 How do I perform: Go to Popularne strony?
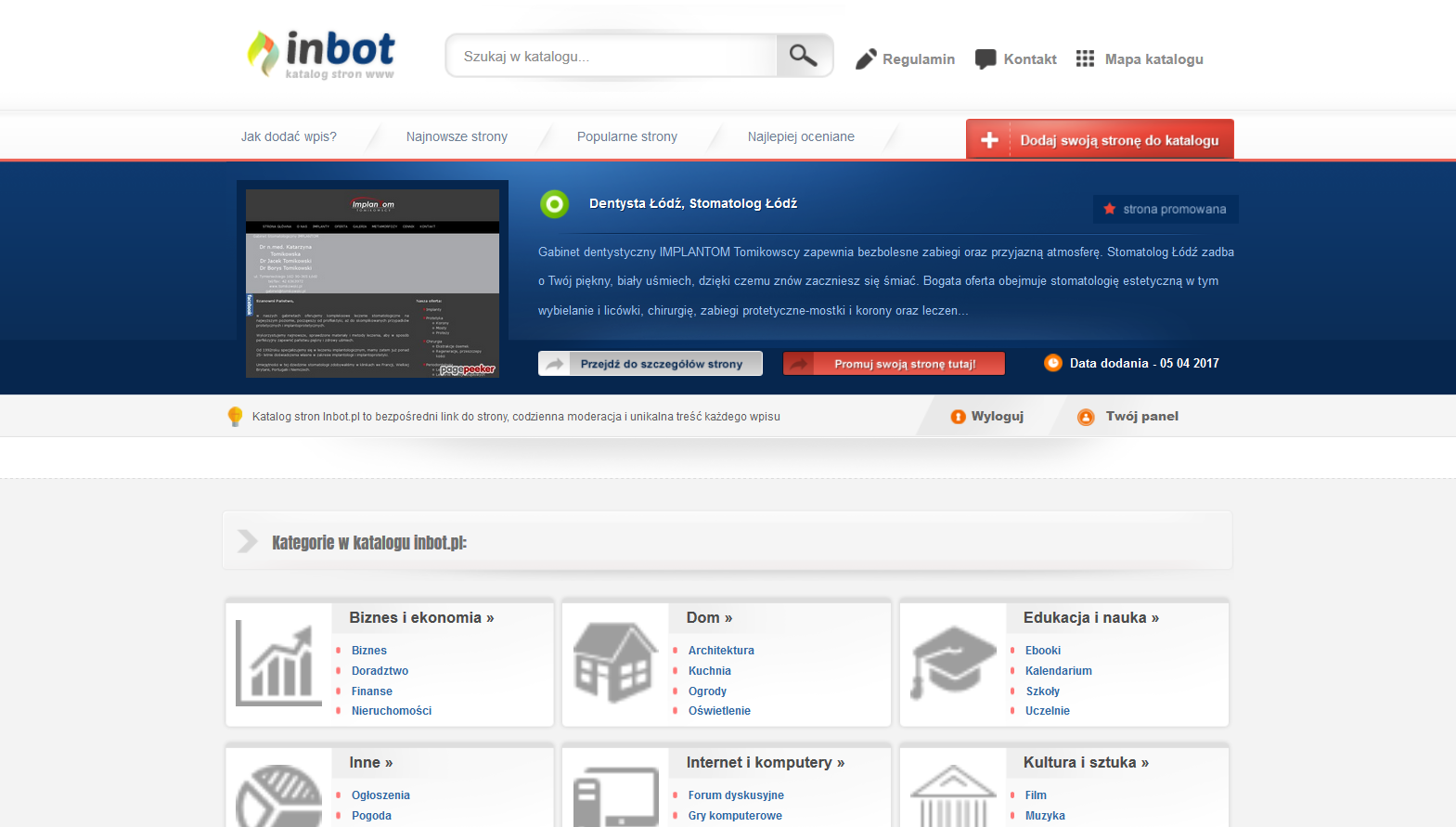tap(627, 136)
